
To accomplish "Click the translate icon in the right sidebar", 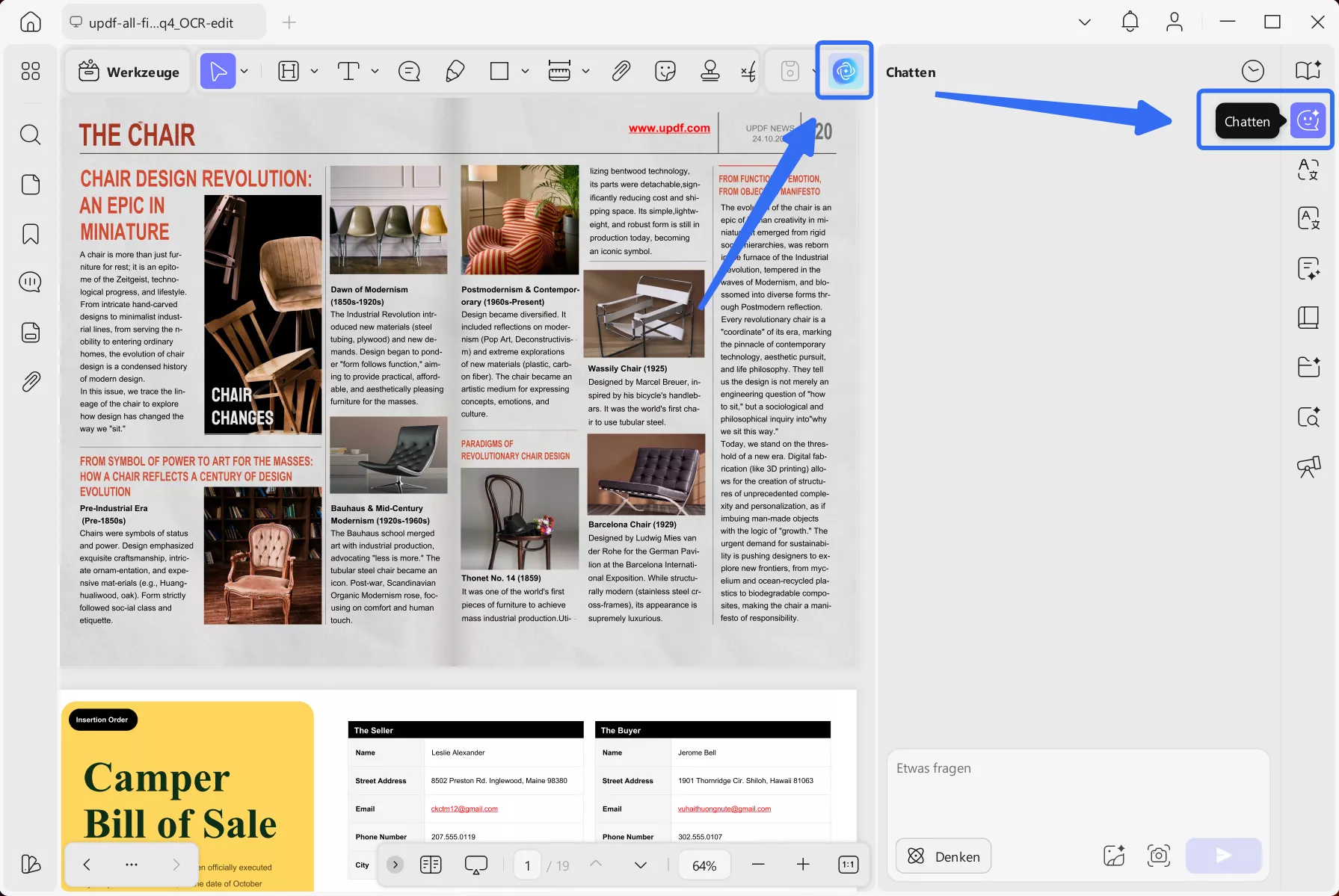I will point(1308,170).
